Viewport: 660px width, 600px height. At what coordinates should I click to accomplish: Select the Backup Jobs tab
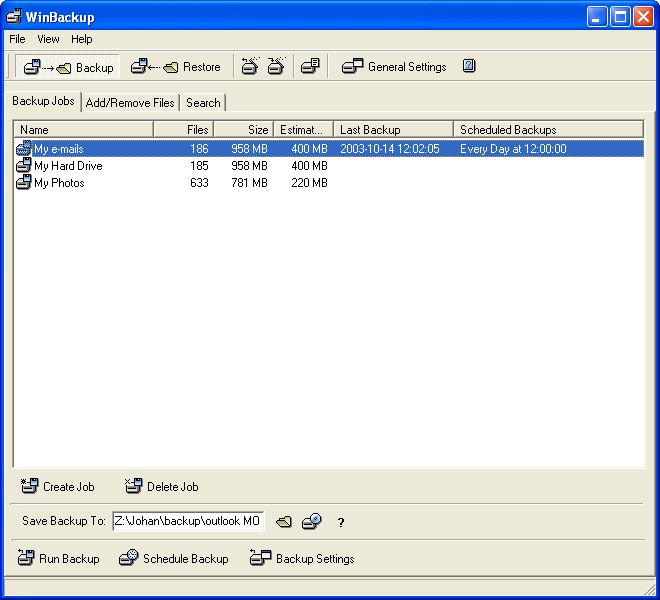pos(43,101)
